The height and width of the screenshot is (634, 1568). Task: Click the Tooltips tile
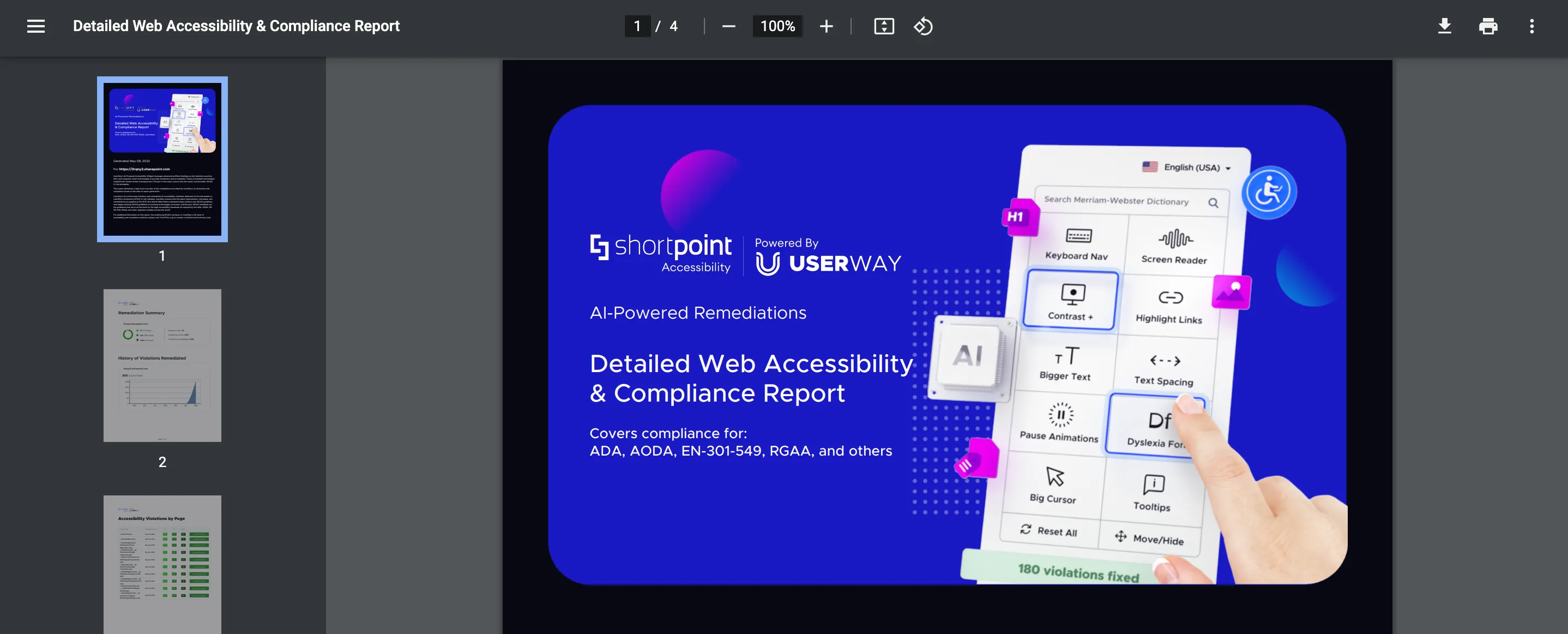pos(1151,493)
